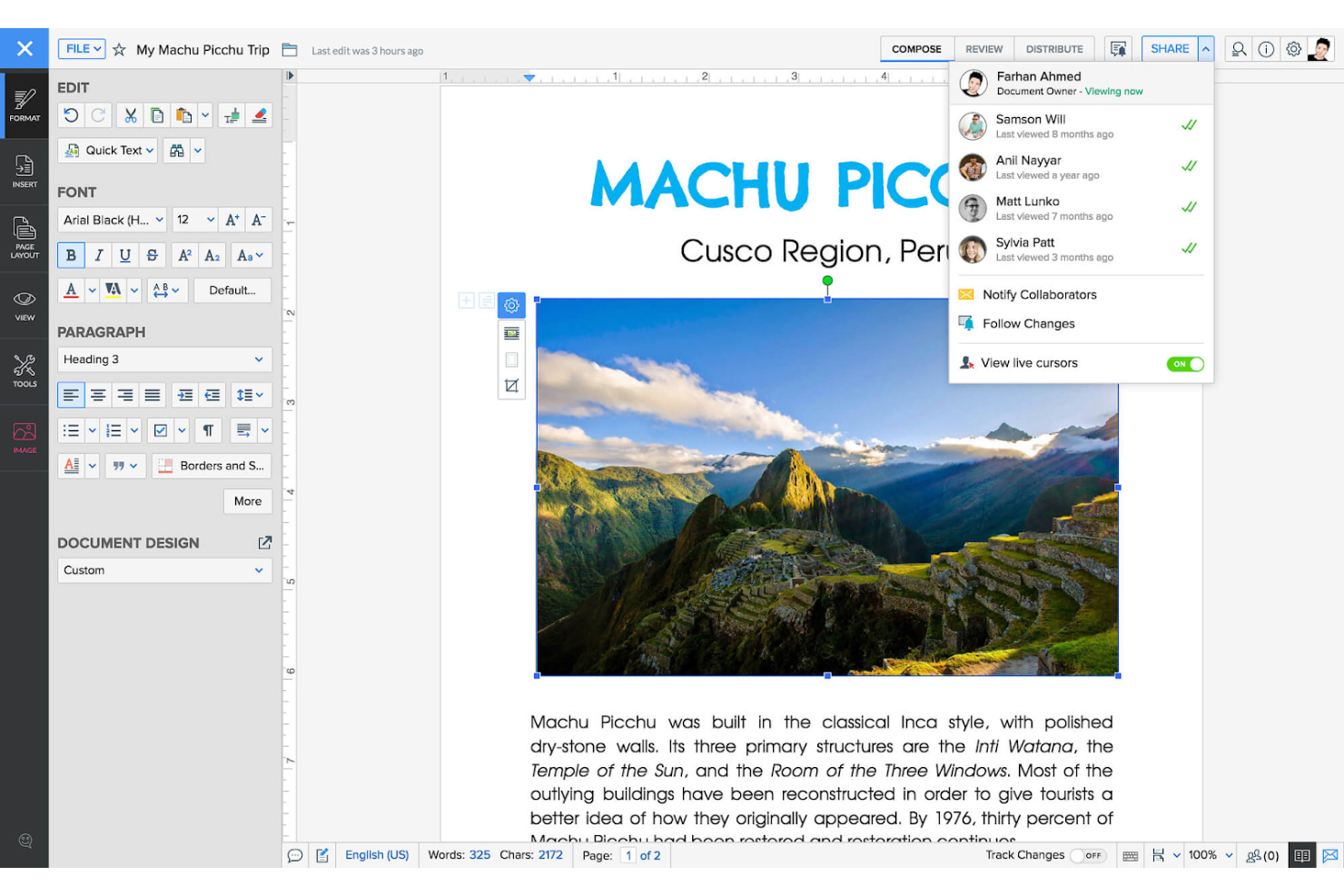
Task: Undo the last edit
Action: pyautogui.click(x=71, y=115)
